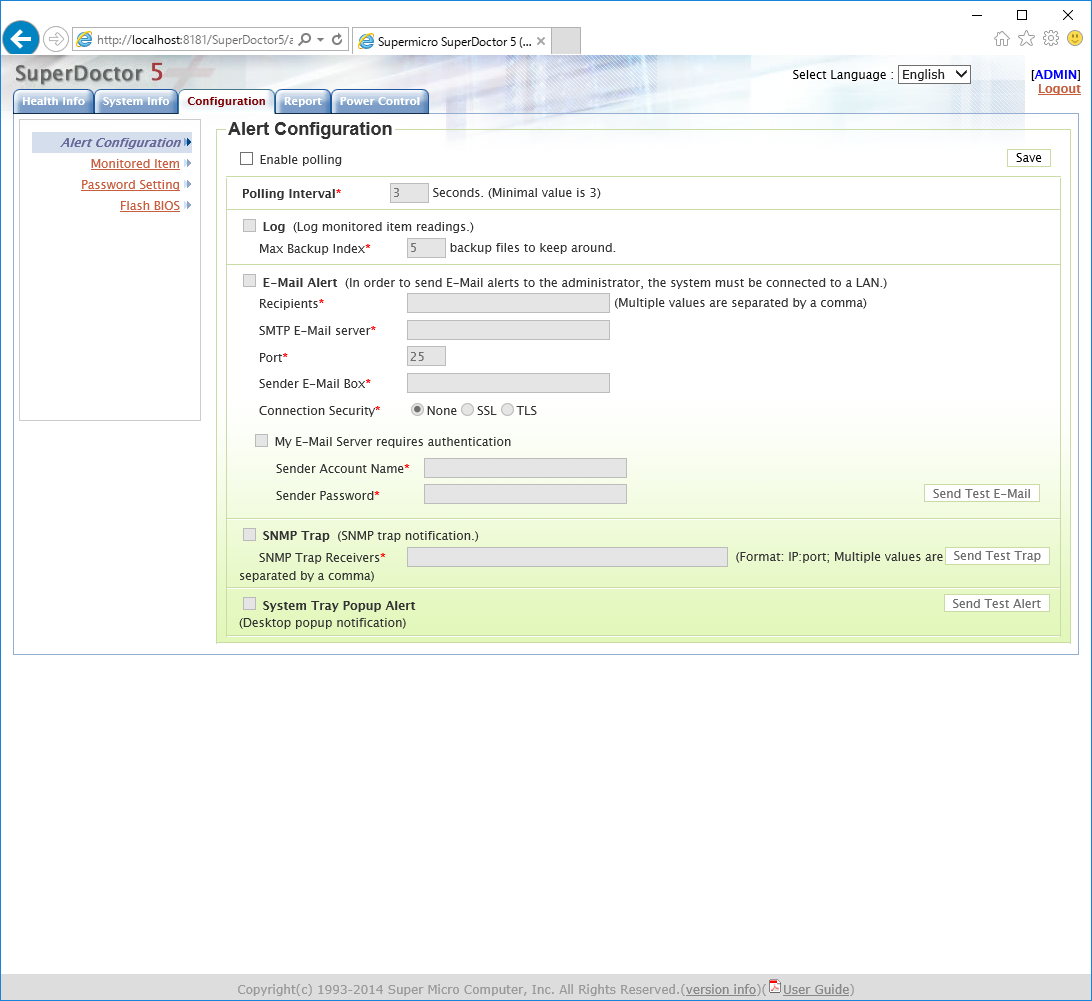Click the Recipients input field
The height and width of the screenshot is (1001, 1092).
coord(508,303)
